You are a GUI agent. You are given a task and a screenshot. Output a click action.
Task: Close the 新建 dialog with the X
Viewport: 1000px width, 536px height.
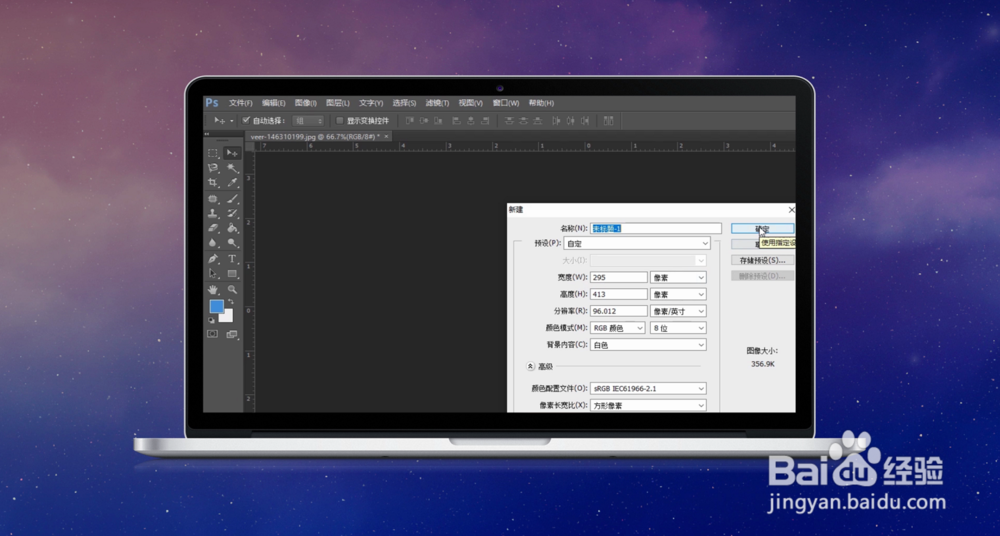[x=791, y=209]
